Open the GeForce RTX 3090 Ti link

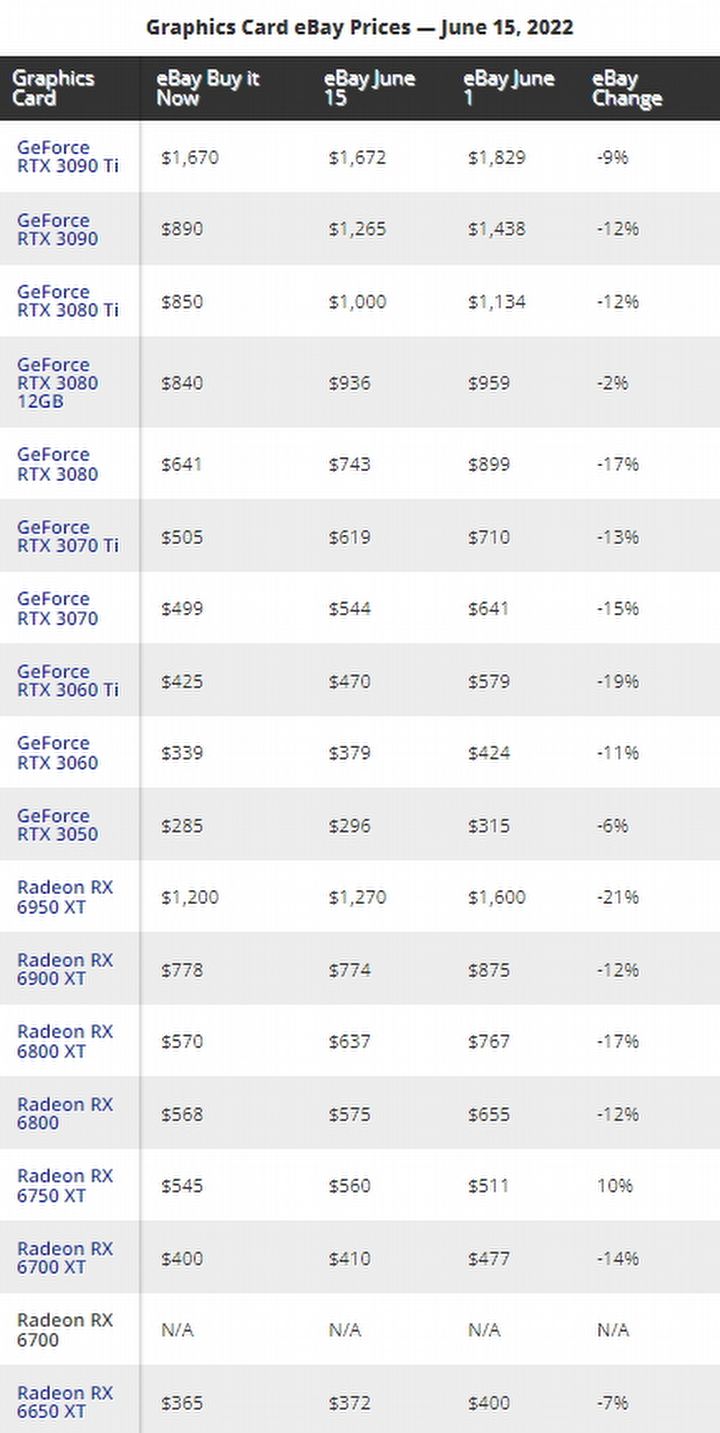point(67,157)
